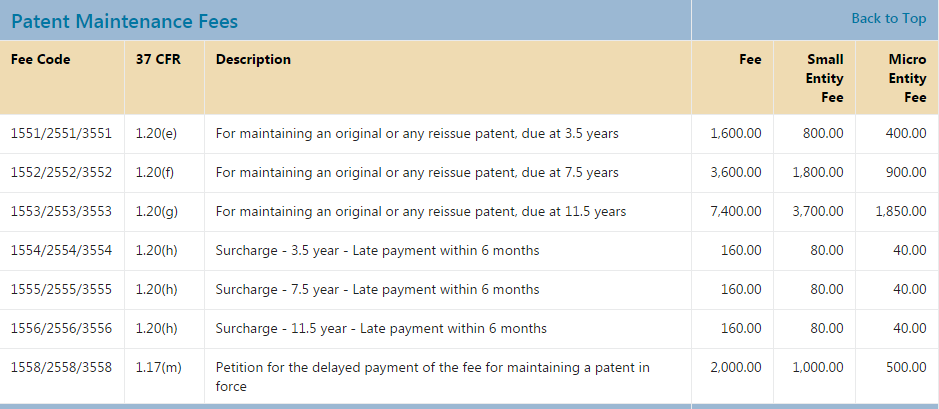Image resolution: width=939 pixels, height=409 pixels.
Task: Click the 1,000.00 small entity fee
Action: (817, 367)
